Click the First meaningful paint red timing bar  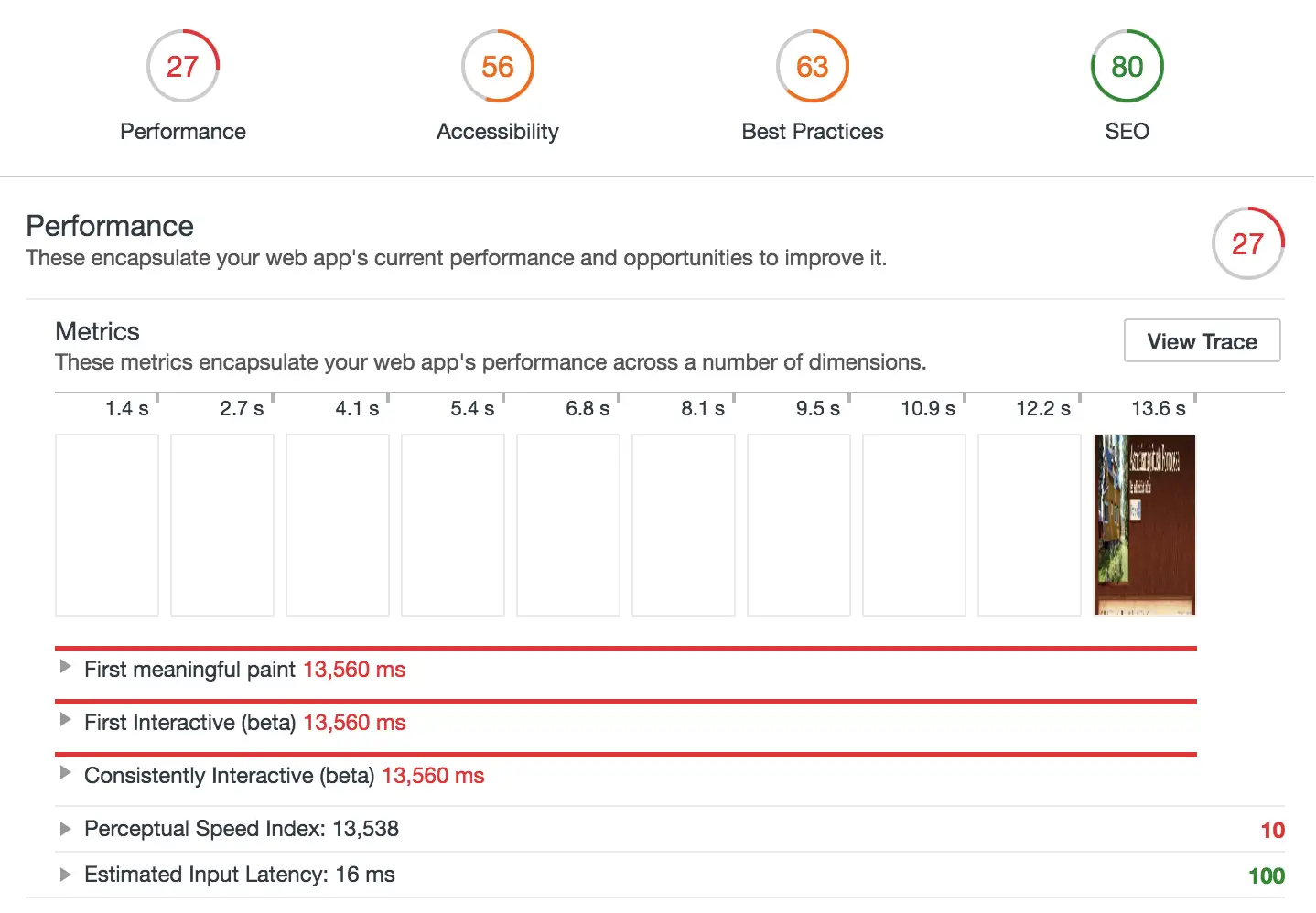click(626, 649)
